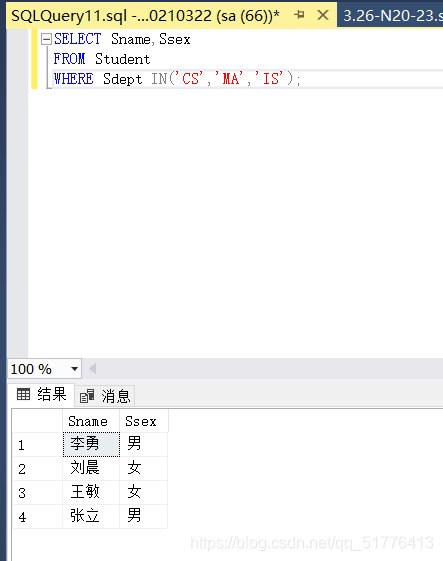
Task: Select the 张立 cell
Action: [91, 516]
